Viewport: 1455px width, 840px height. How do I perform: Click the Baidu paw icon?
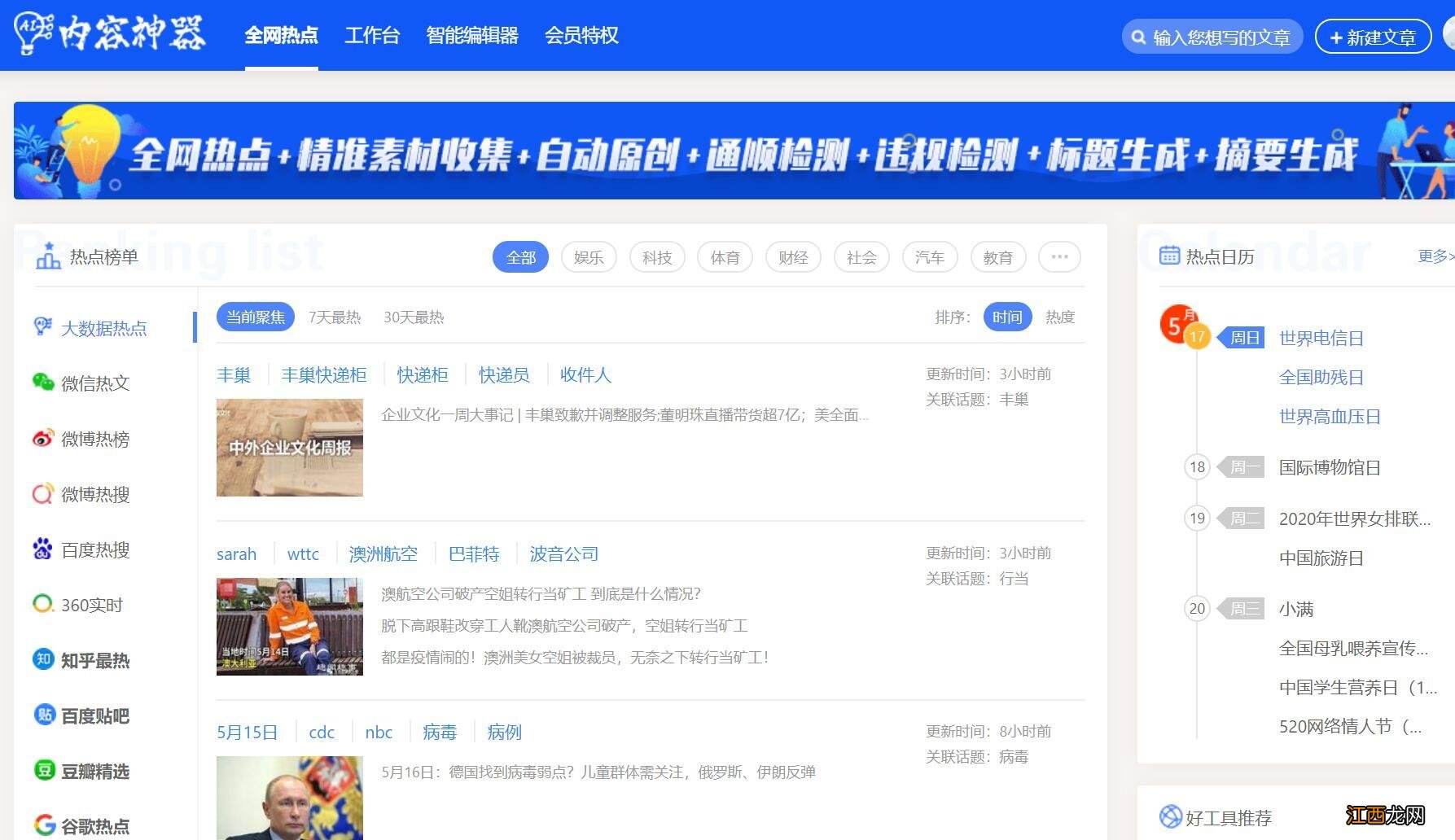pyautogui.click(x=43, y=549)
